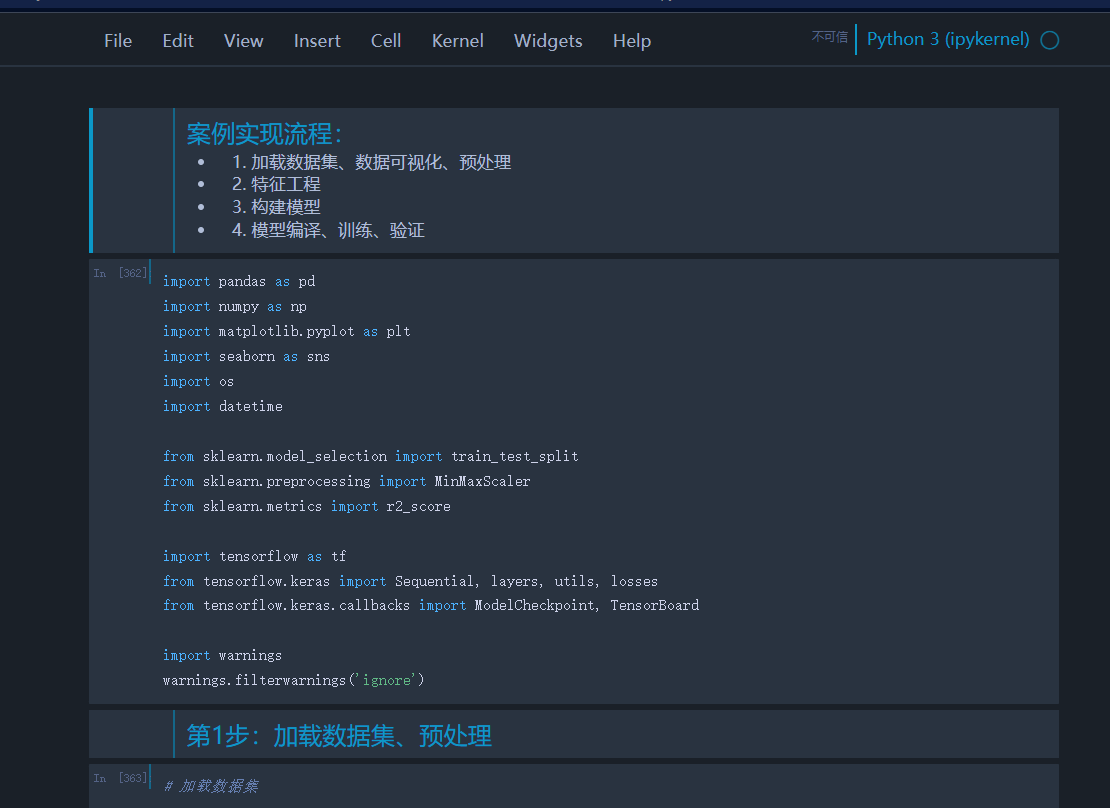Image resolution: width=1110 pixels, height=808 pixels.
Task: Click the Python 3 (ipykernel) kernel name
Action: (948, 39)
